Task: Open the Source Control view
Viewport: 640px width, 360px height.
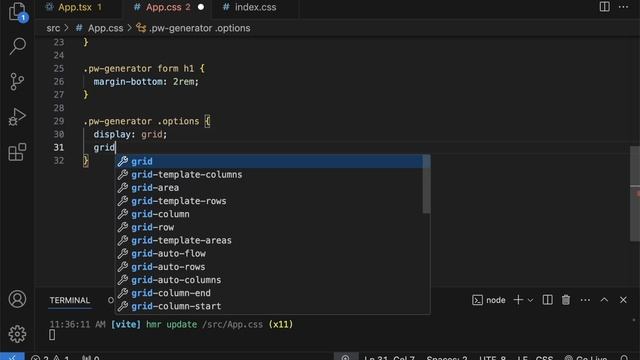Action: pyautogui.click(x=17, y=82)
